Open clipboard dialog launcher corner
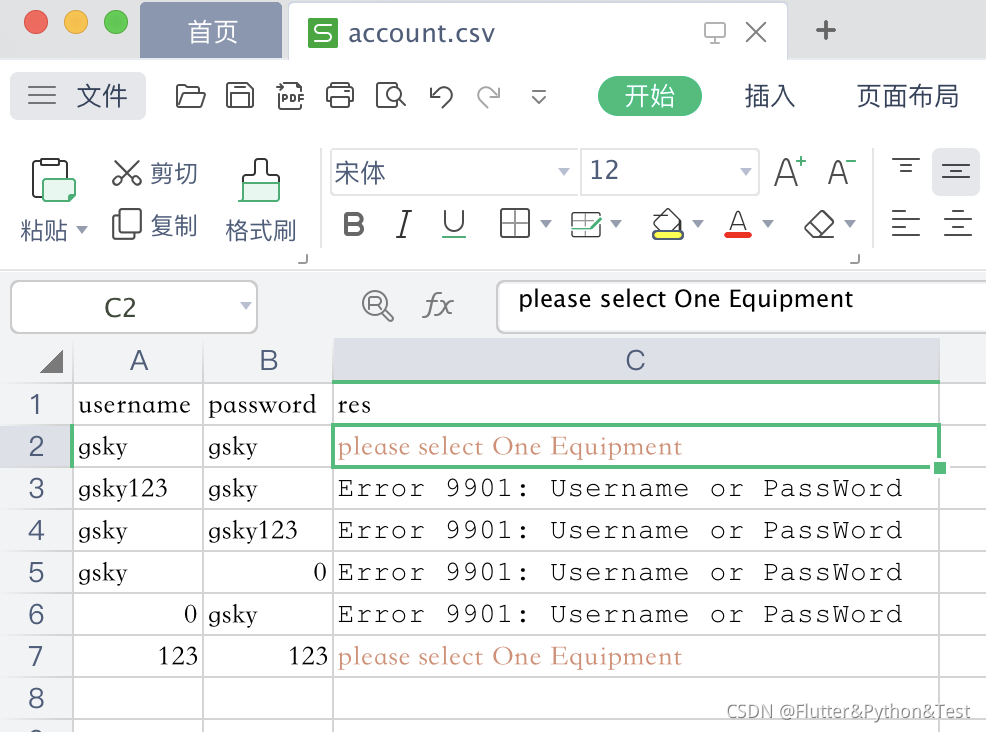 (x=303, y=258)
